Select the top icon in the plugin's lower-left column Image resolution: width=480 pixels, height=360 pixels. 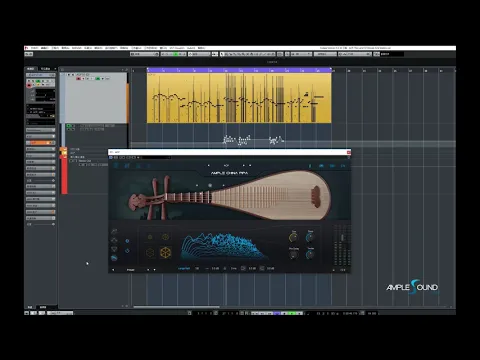point(114,231)
